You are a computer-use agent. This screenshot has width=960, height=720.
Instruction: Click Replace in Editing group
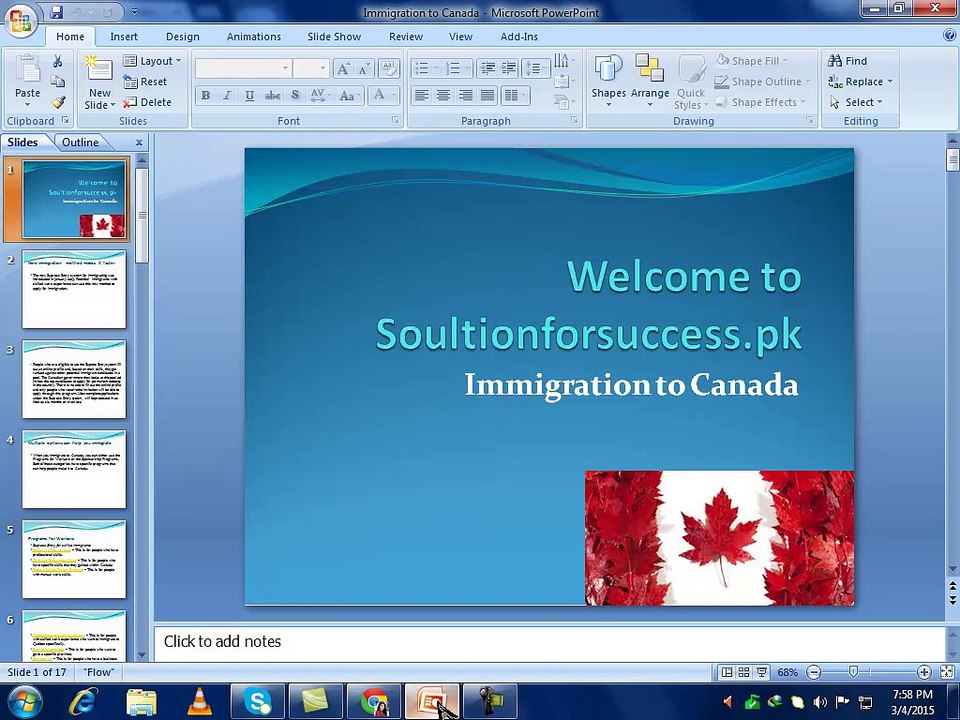pos(860,81)
